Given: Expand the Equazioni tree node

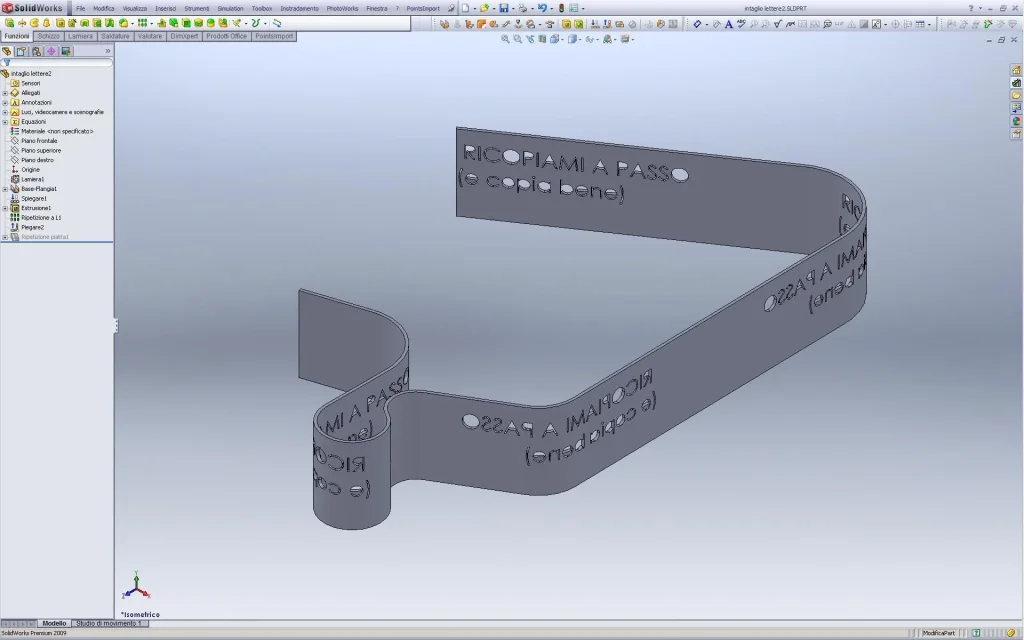Looking at the screenshot, I should (x=5, y=121).
